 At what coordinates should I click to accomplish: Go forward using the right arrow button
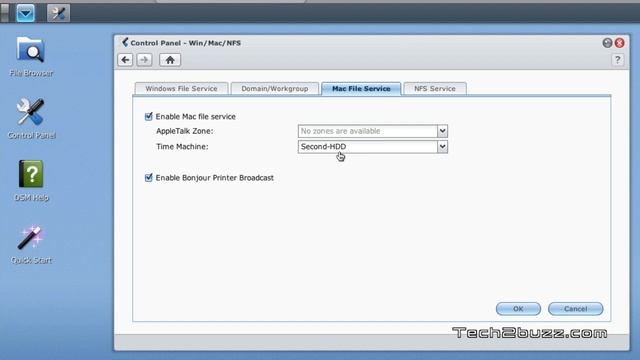[144, 60]
